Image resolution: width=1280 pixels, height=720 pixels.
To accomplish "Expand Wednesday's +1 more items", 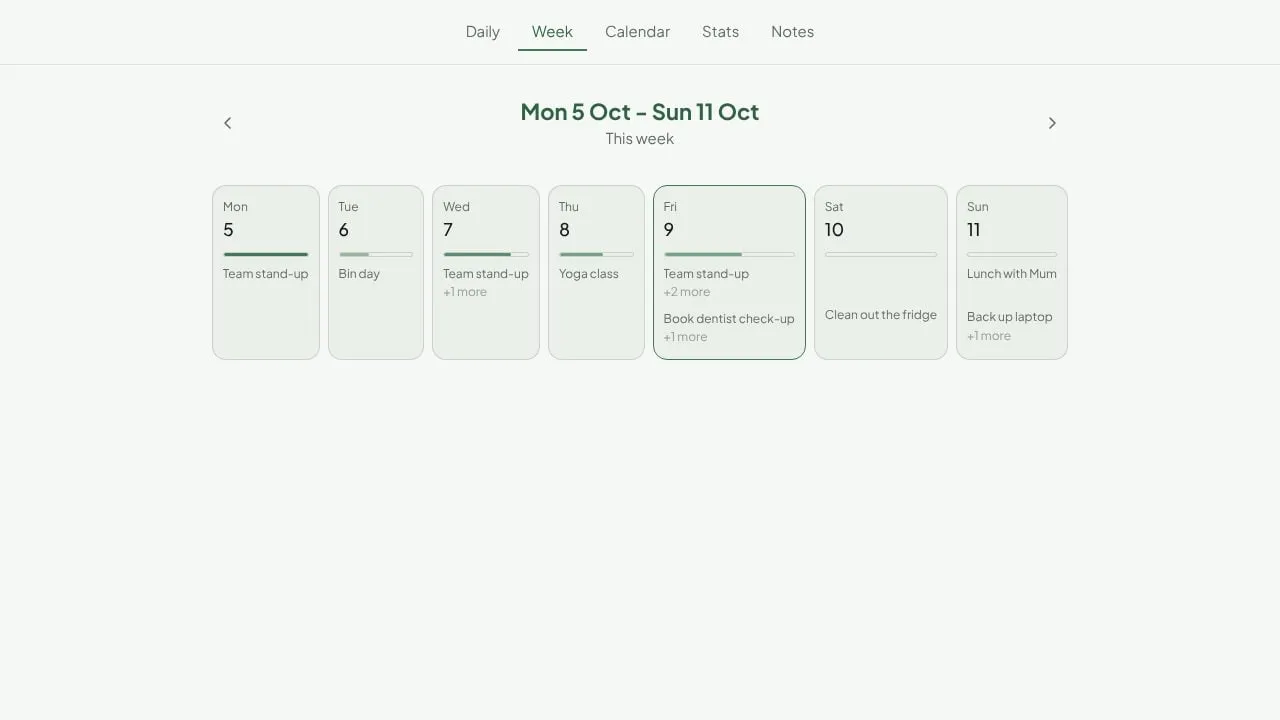I will pos(465,292).
